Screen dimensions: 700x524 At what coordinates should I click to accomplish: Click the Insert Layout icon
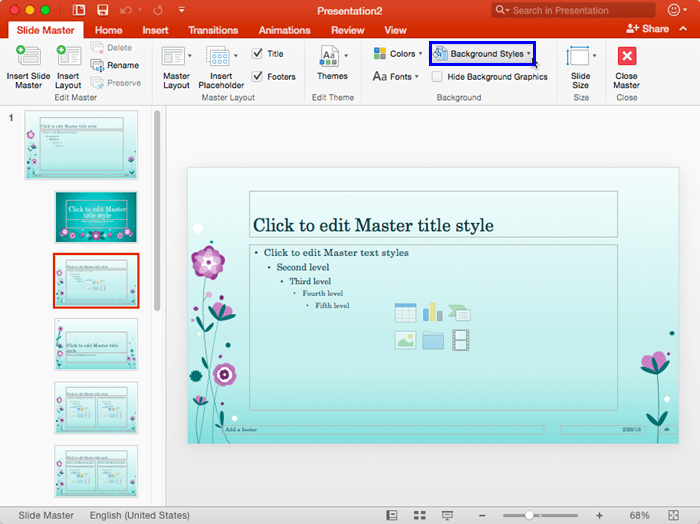(x=68, y=56)
